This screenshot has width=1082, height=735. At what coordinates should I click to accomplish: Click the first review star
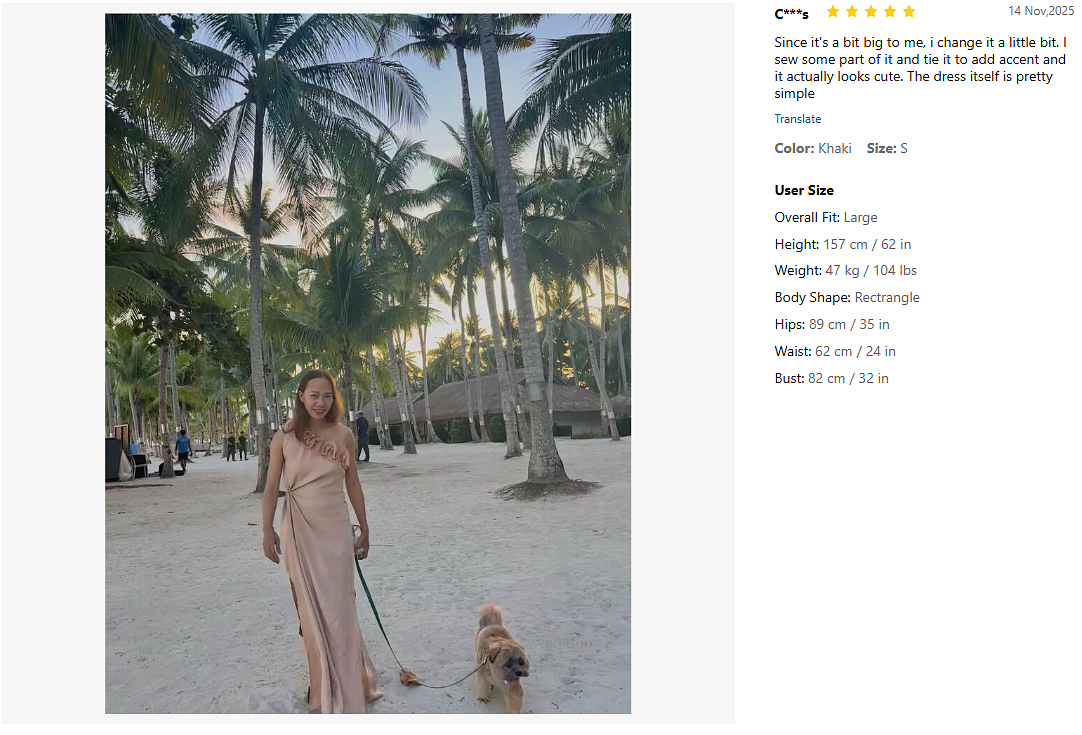pyautogui.click(x=833, y=12)
